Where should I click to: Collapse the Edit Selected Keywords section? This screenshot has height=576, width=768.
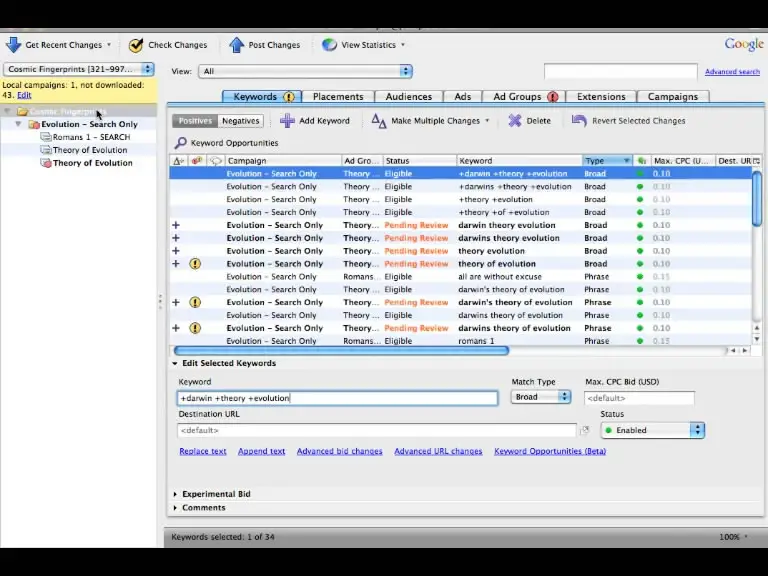175,363
